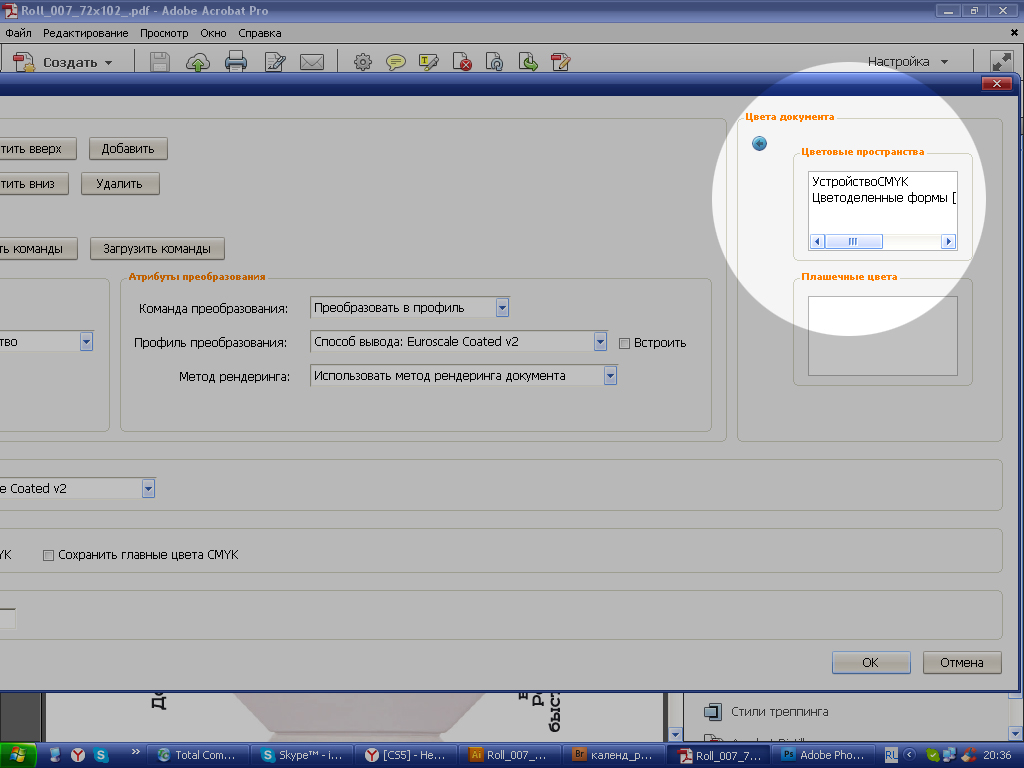
Task: Print the document with the printer icon
Action: [x=236, y=62]
